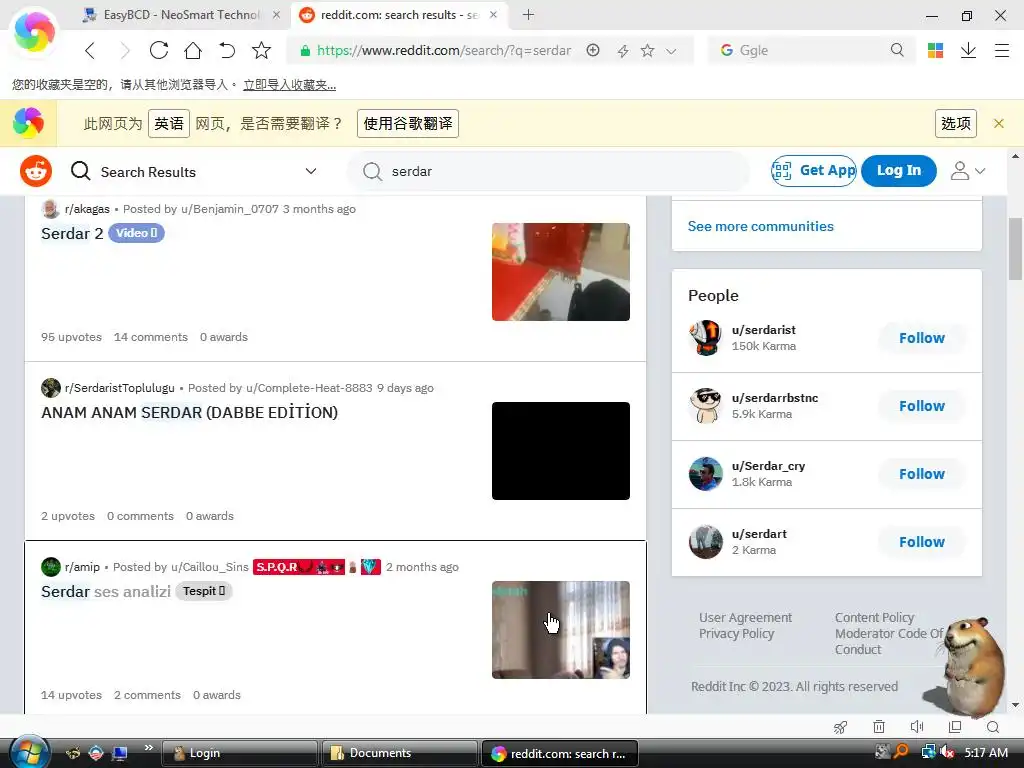Screen dimensions: 1024x768
Task: Open the 选项 translation options button
Action: tap(955, 123)
